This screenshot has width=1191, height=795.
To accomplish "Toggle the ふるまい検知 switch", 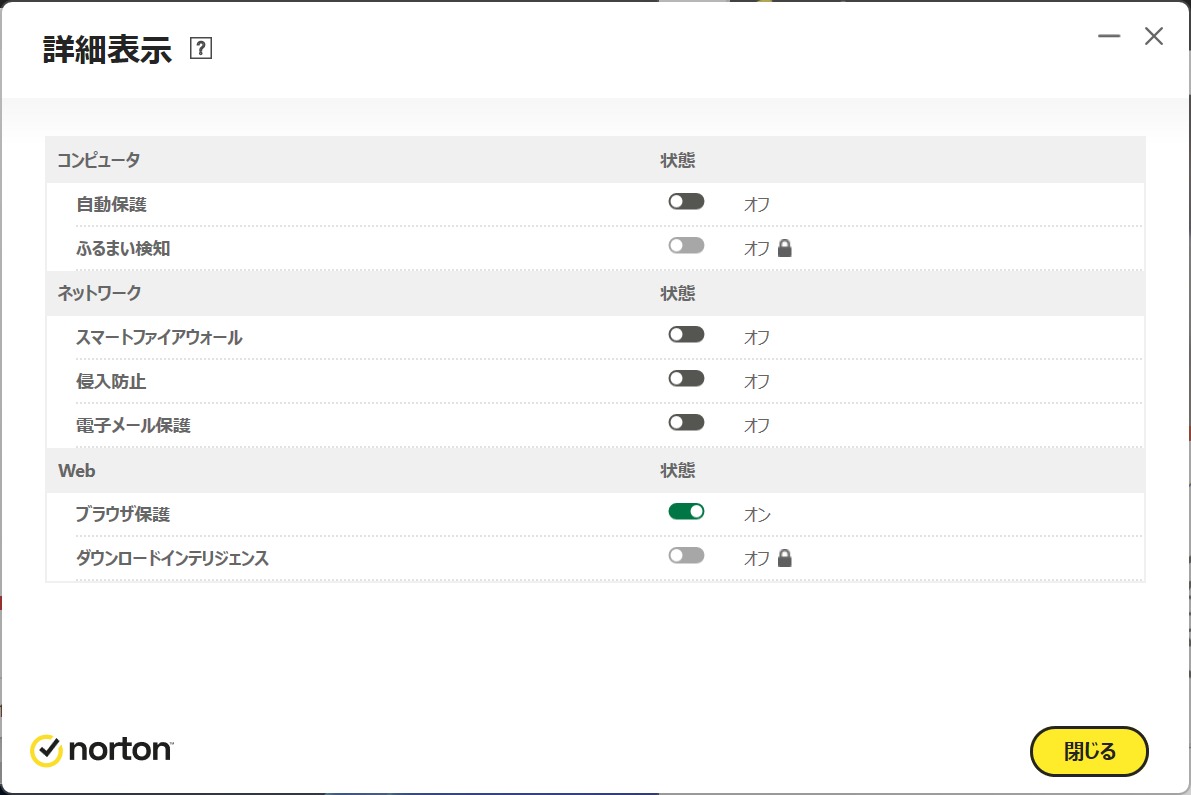I will point(686,246).
